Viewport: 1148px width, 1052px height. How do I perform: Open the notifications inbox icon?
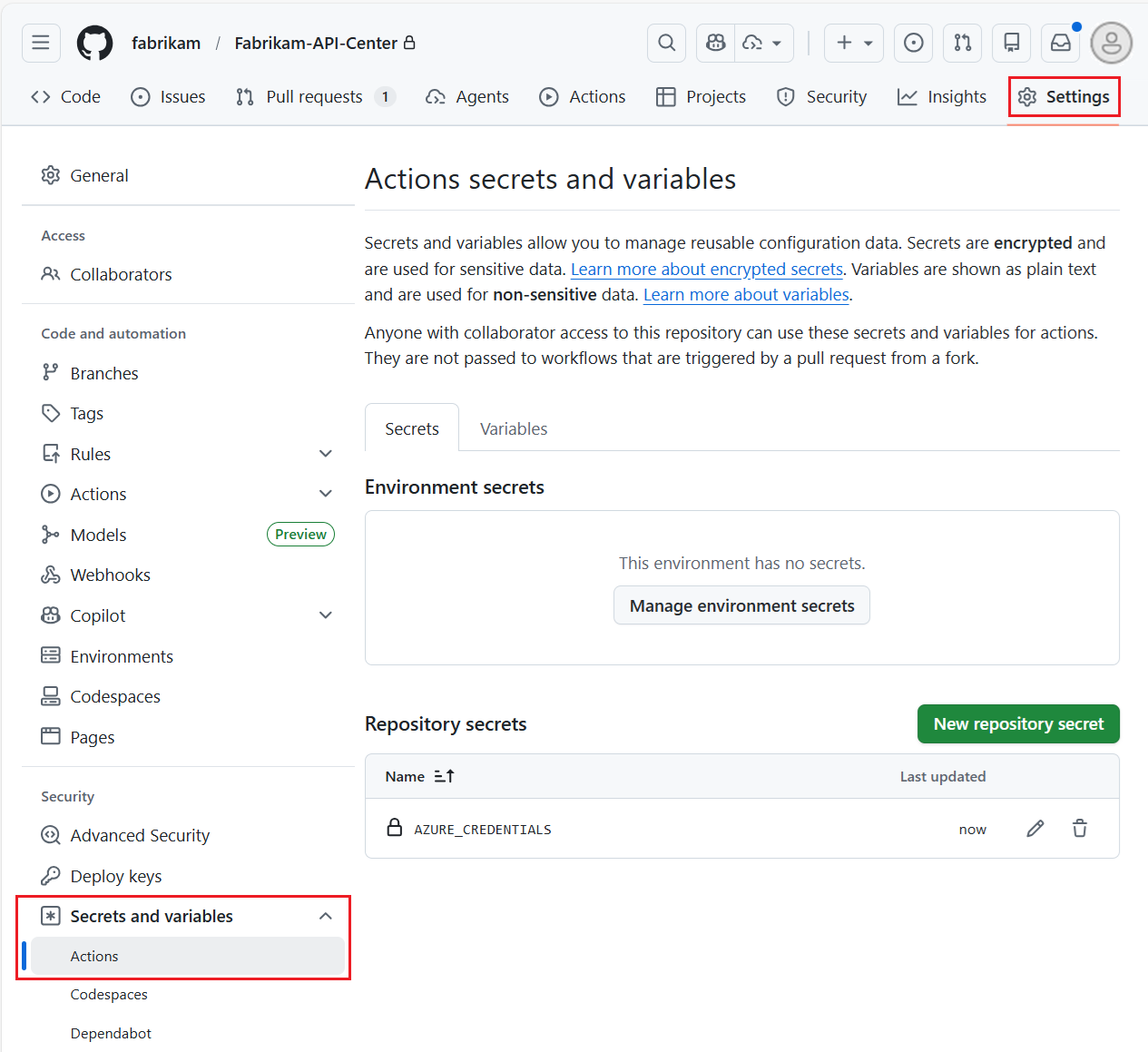click(x=1060, y=43)
